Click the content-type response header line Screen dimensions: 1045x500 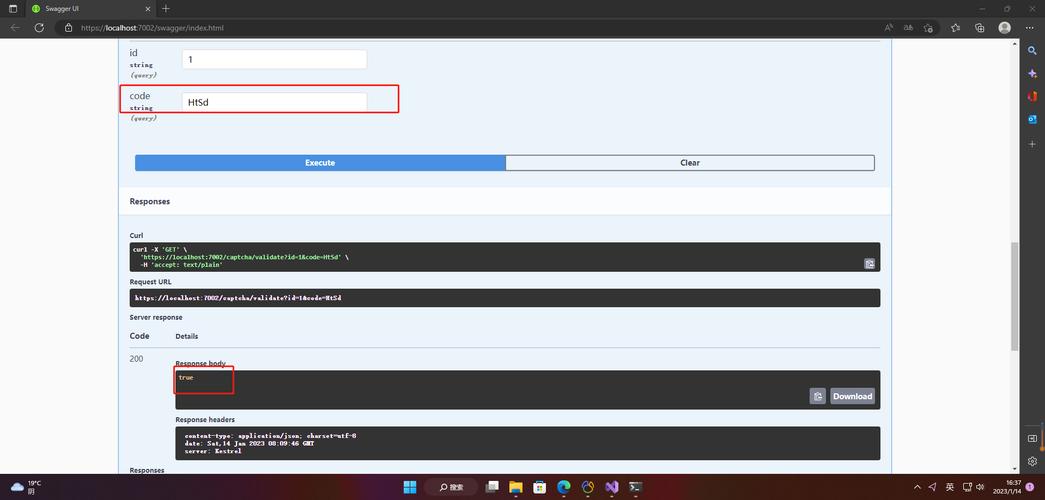coord(270,435)
